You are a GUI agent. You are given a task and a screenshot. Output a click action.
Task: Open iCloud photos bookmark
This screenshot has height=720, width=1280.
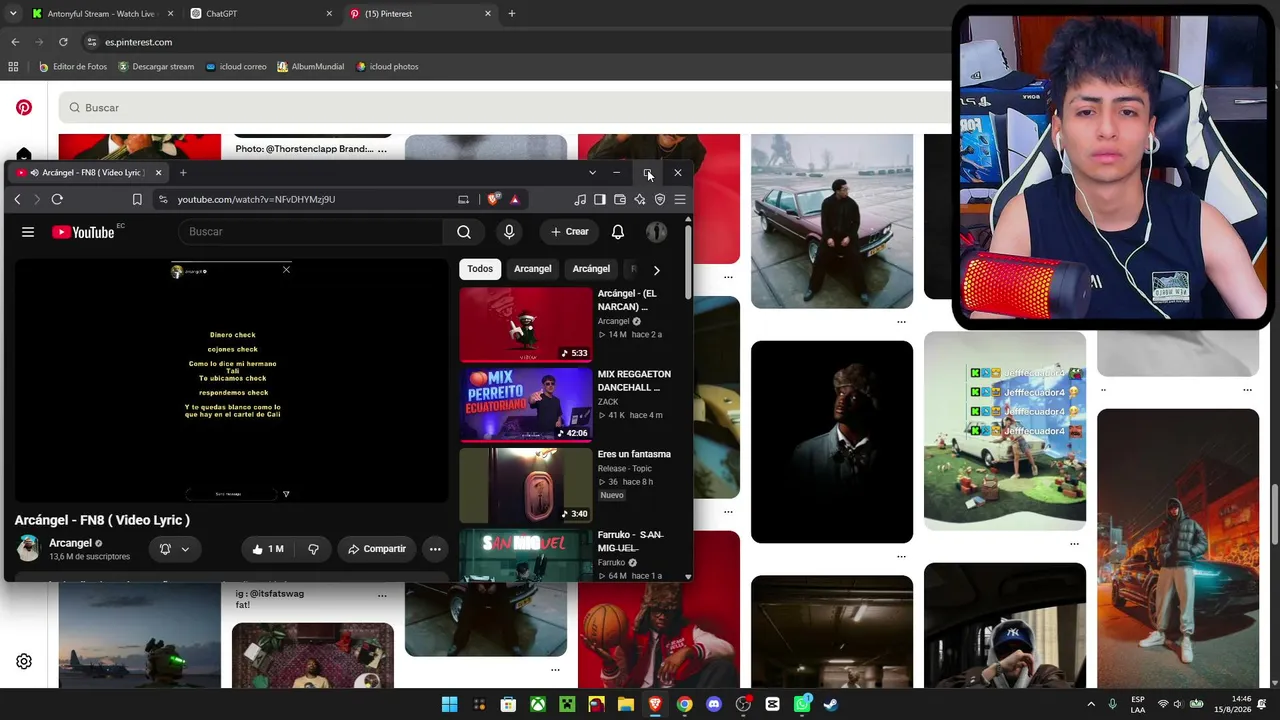point(386,67)
